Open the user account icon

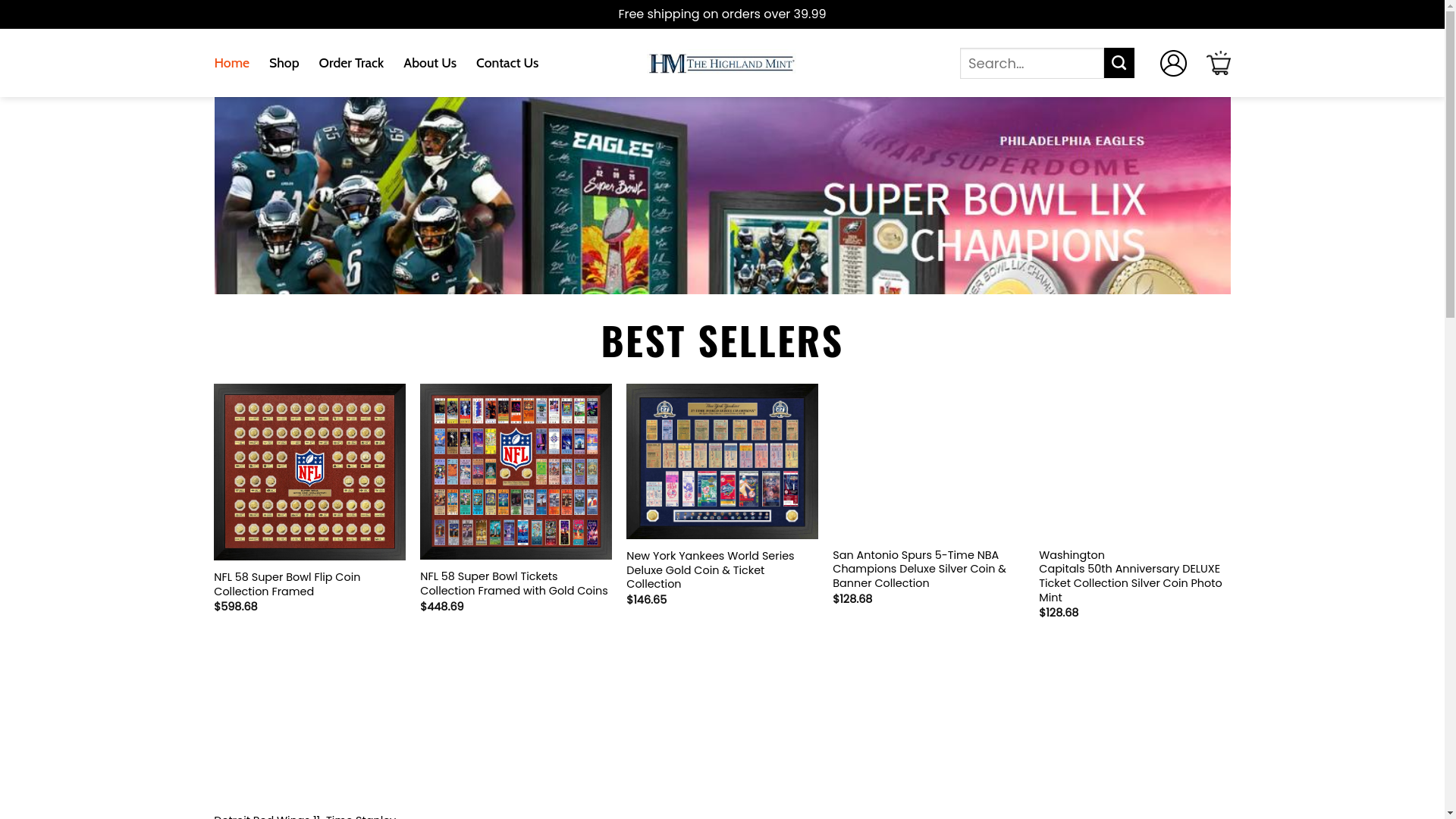pyautogui.click(x=1173, y=63)
